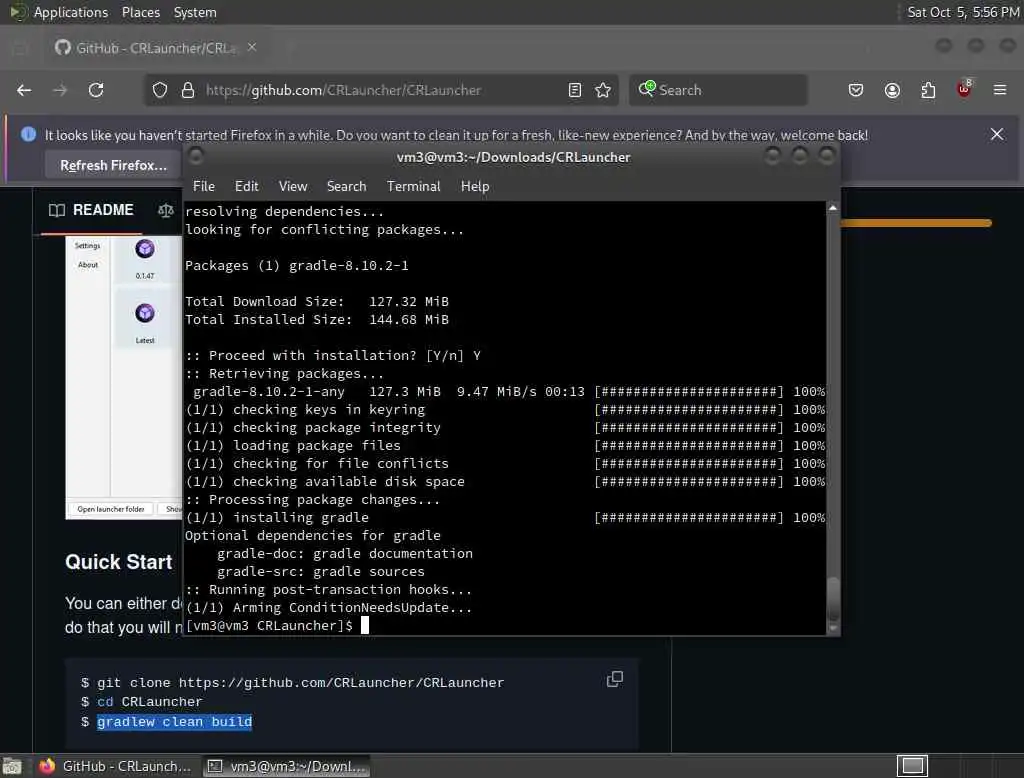This screenshot has width=1024, height=778.
Task: Open terminal Help menu
Action: pyautogui.click(x=475, y=186)
